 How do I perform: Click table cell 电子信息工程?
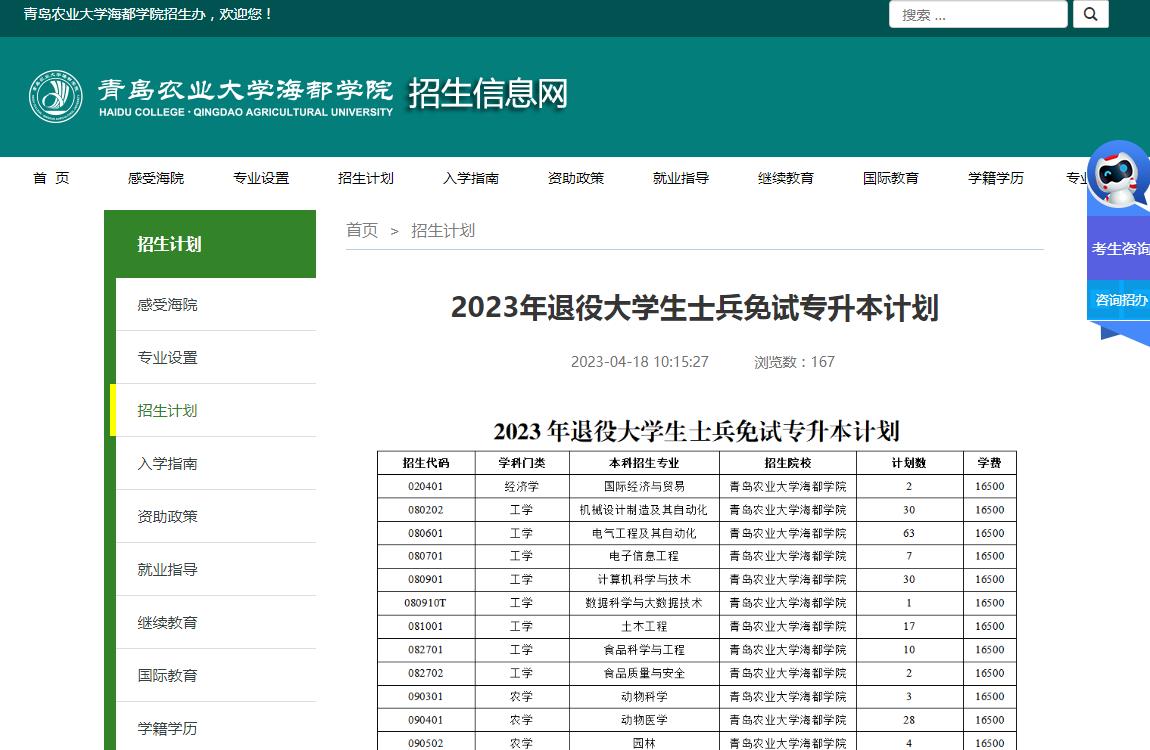644,556
